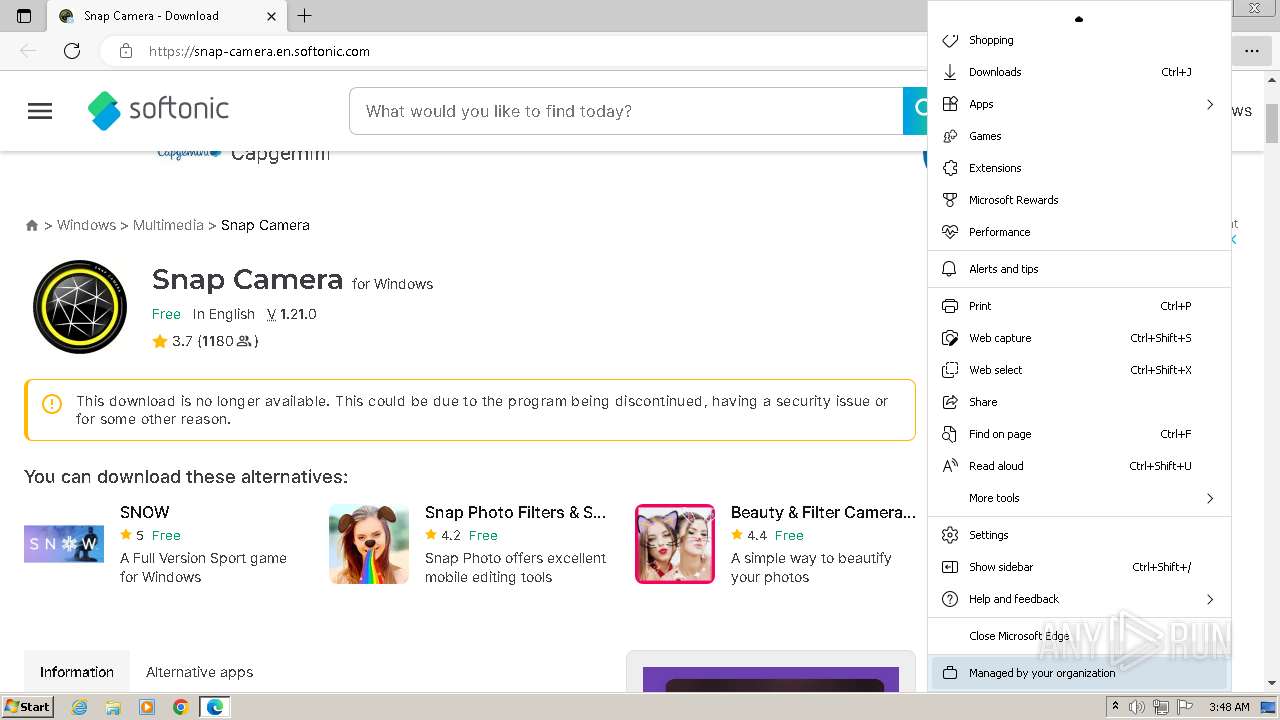Click system clock 3:48 AM

click(1229, 707)
